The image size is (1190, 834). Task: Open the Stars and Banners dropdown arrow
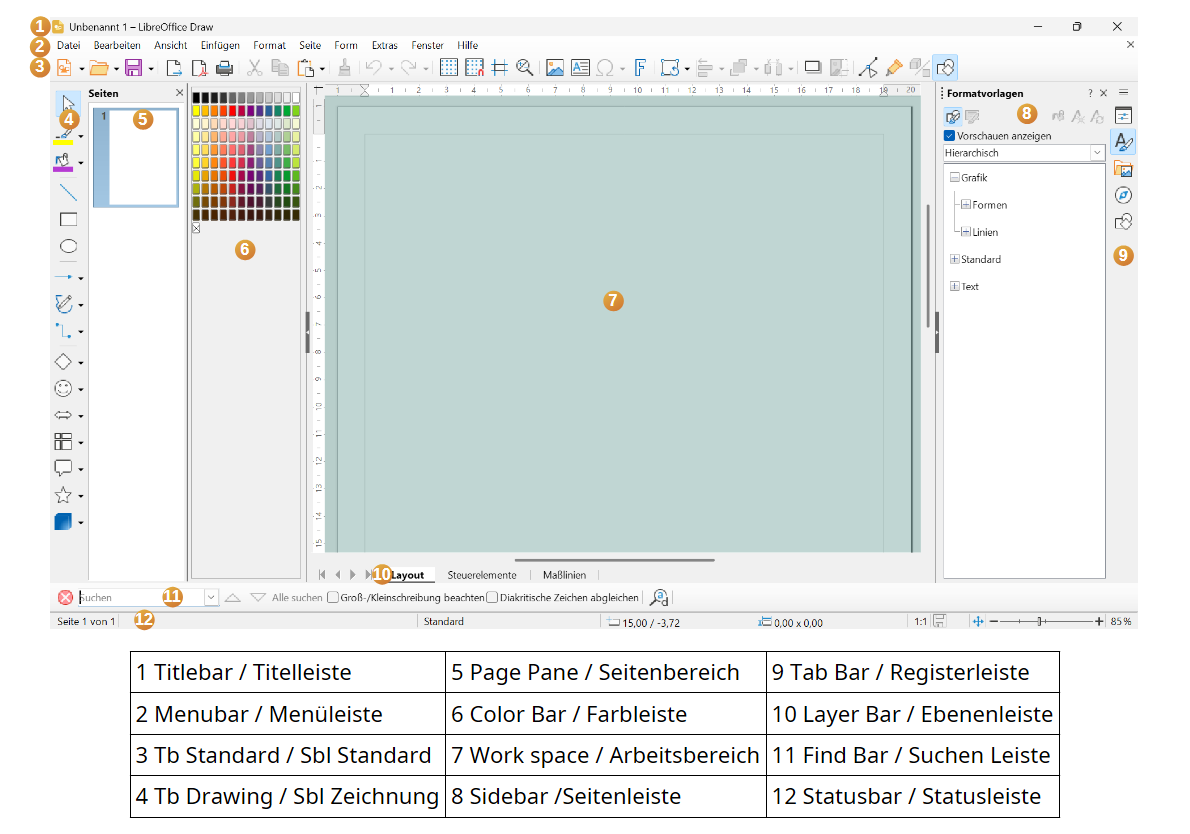click(81, 496)
